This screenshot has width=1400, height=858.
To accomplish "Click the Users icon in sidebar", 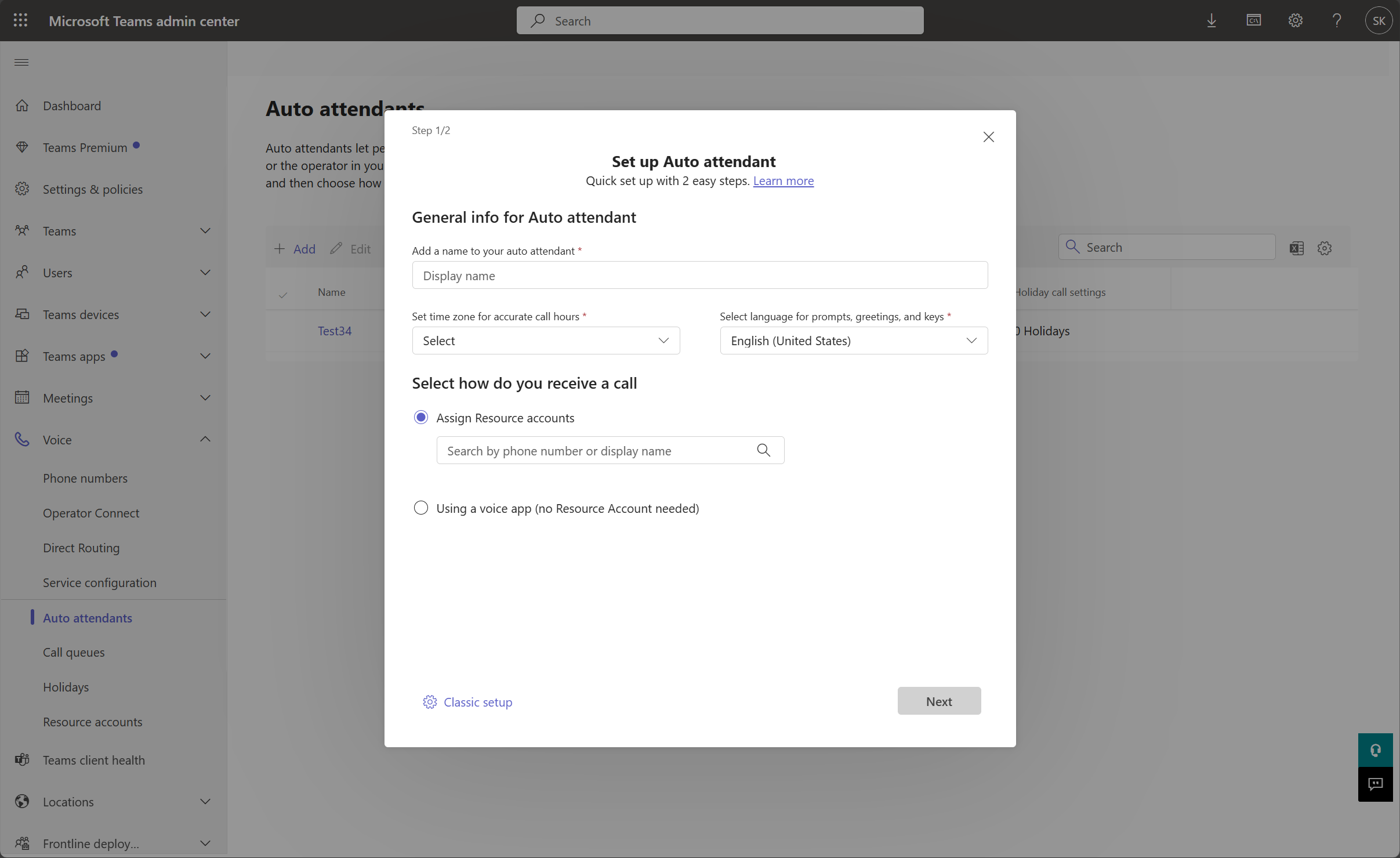I will [22, 273].
